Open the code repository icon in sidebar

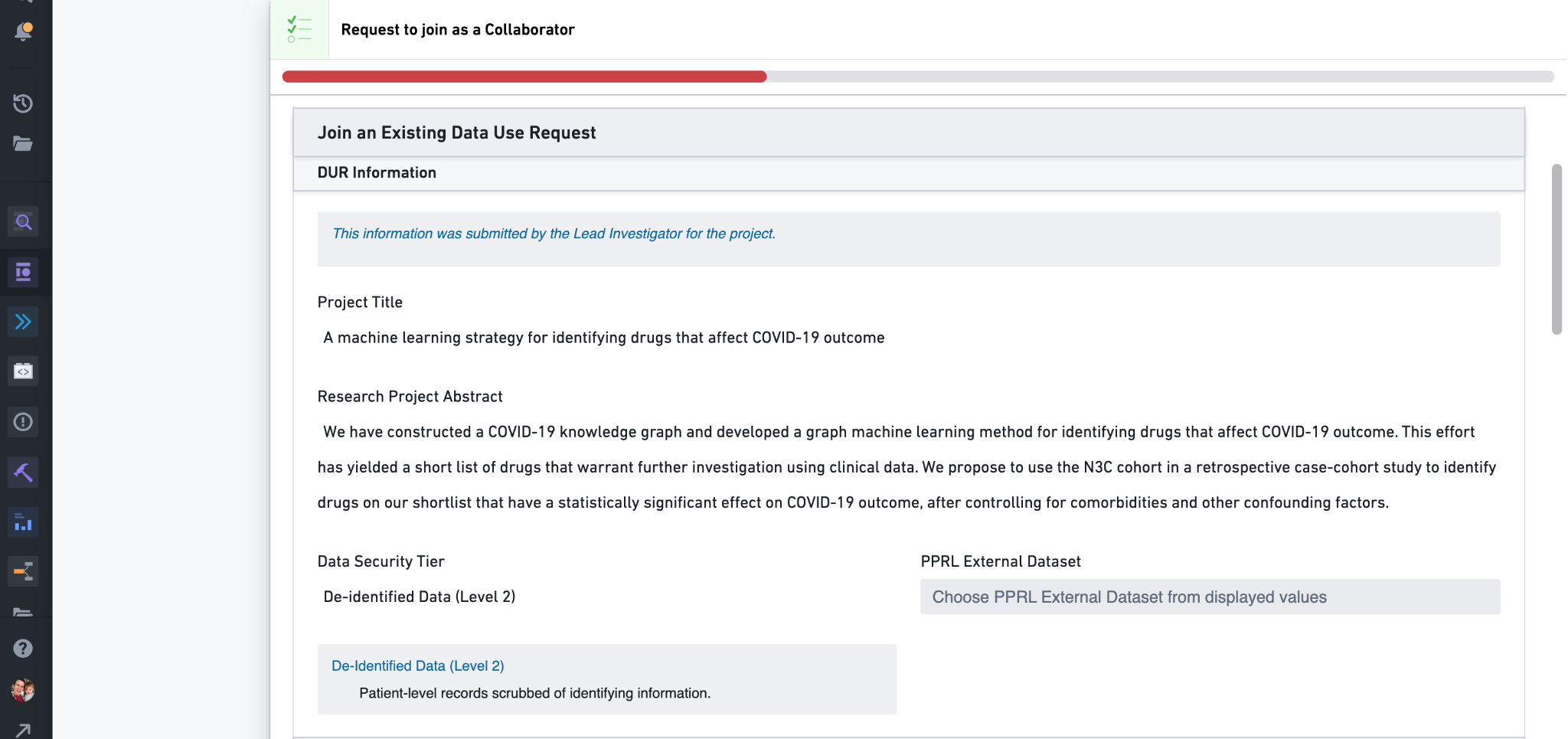coord(24,371)
